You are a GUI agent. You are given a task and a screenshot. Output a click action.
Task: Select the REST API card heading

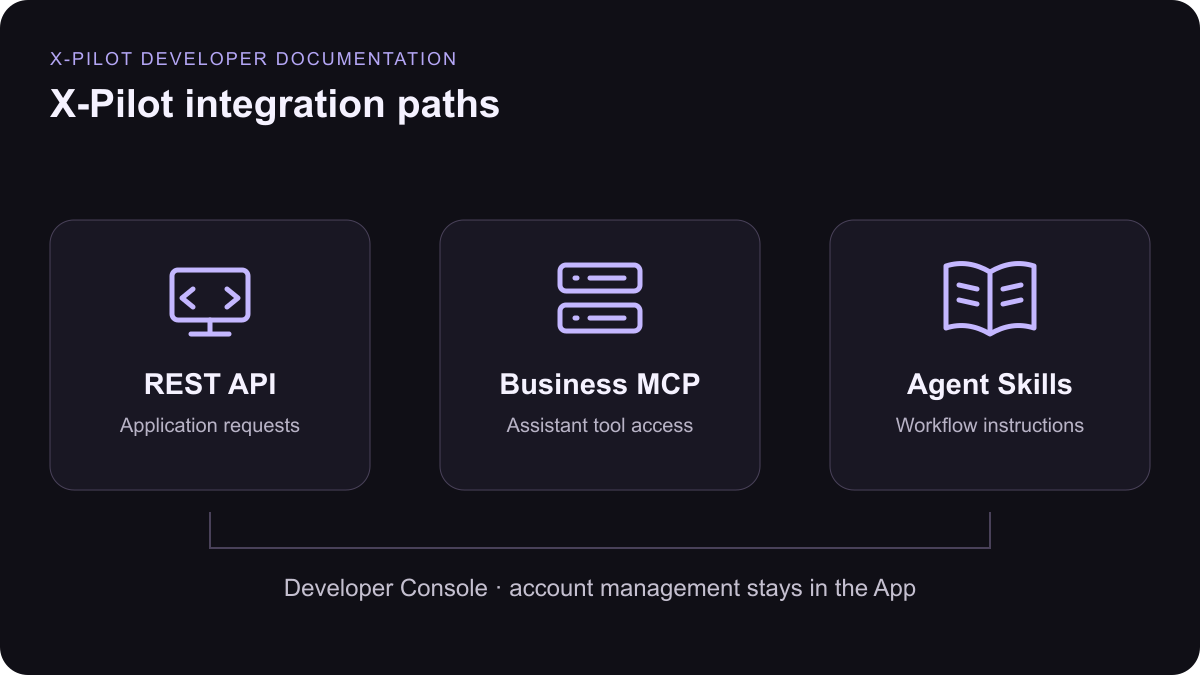coord(210,385)
